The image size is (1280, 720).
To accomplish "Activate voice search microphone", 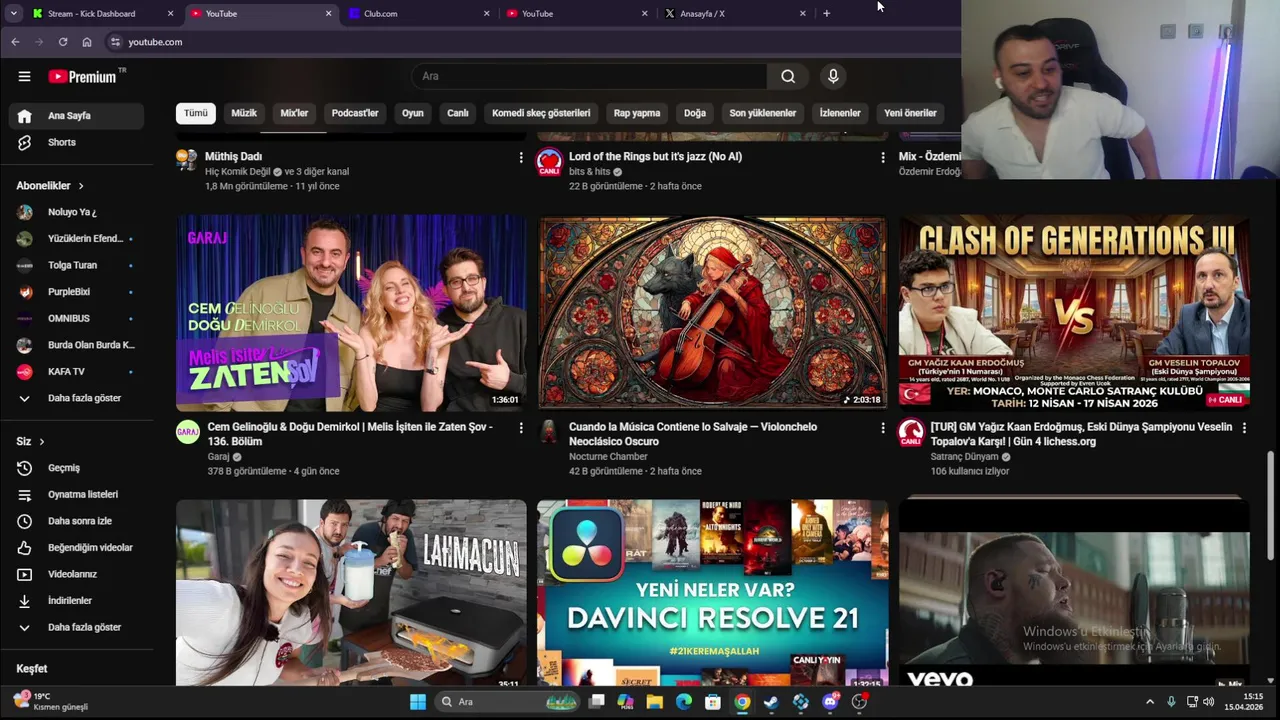I will click(x=833, y=76).
